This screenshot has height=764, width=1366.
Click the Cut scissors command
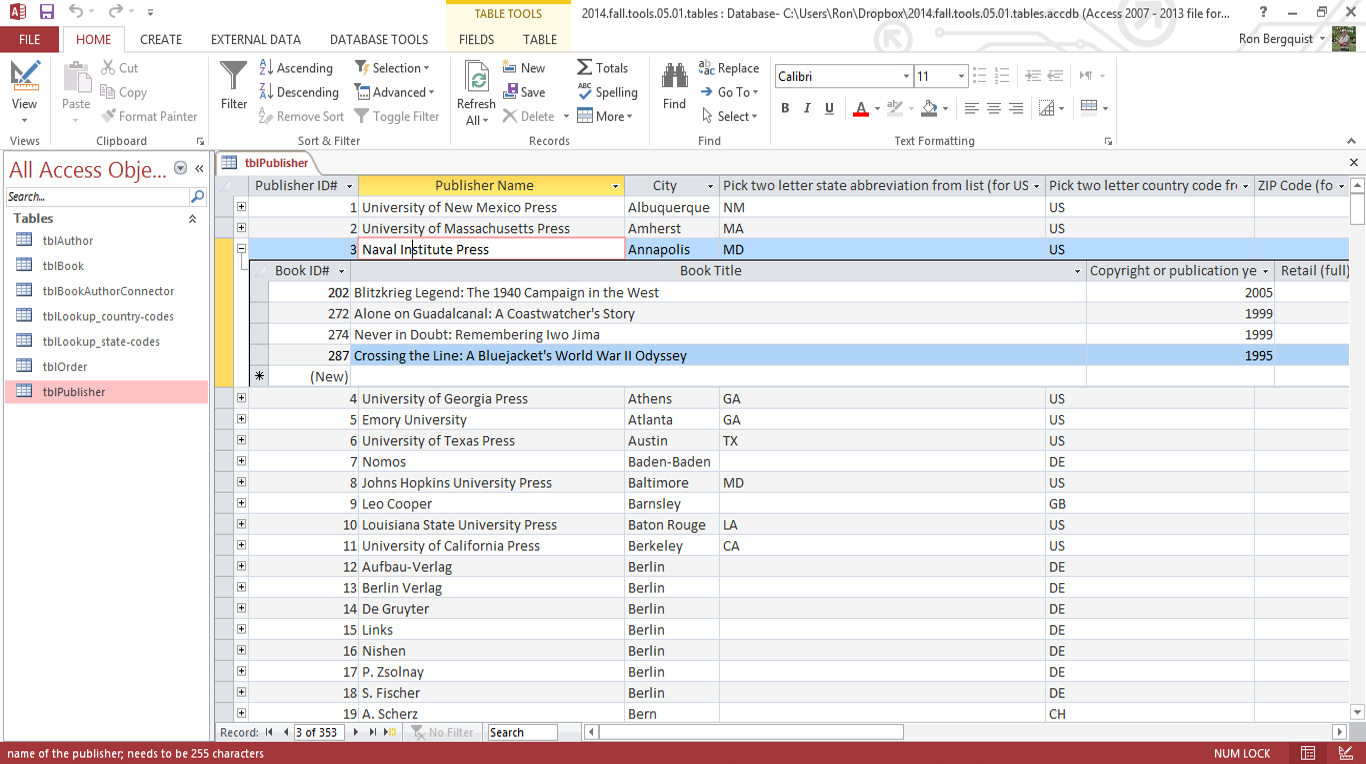tap(119, 68)
